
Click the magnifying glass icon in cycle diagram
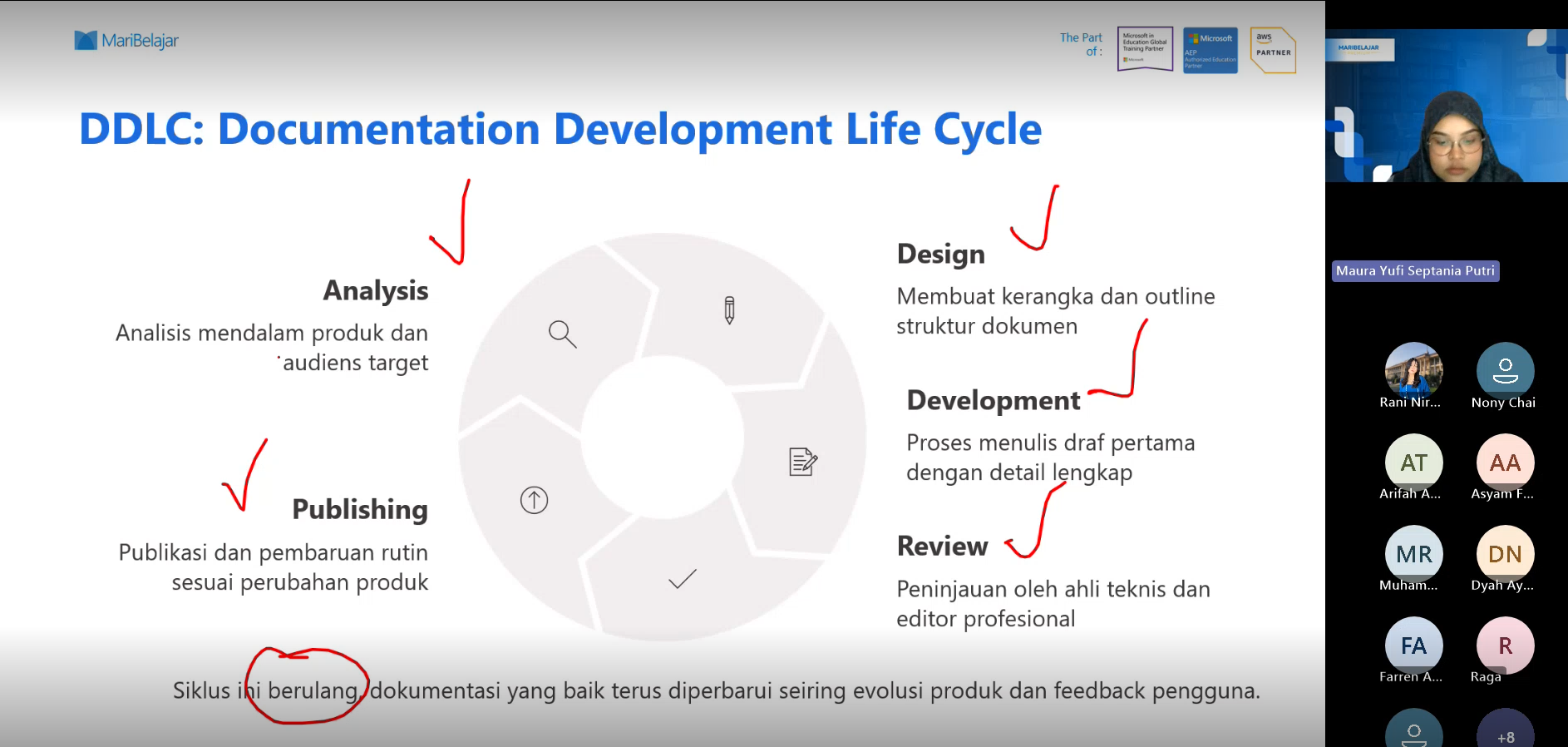point(562,334)
